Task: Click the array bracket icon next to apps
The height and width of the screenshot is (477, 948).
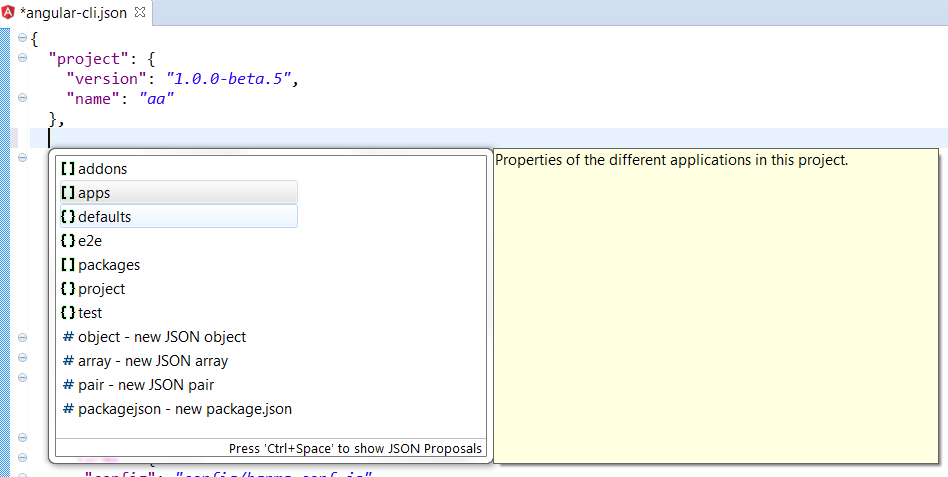Action: [68, 193]
